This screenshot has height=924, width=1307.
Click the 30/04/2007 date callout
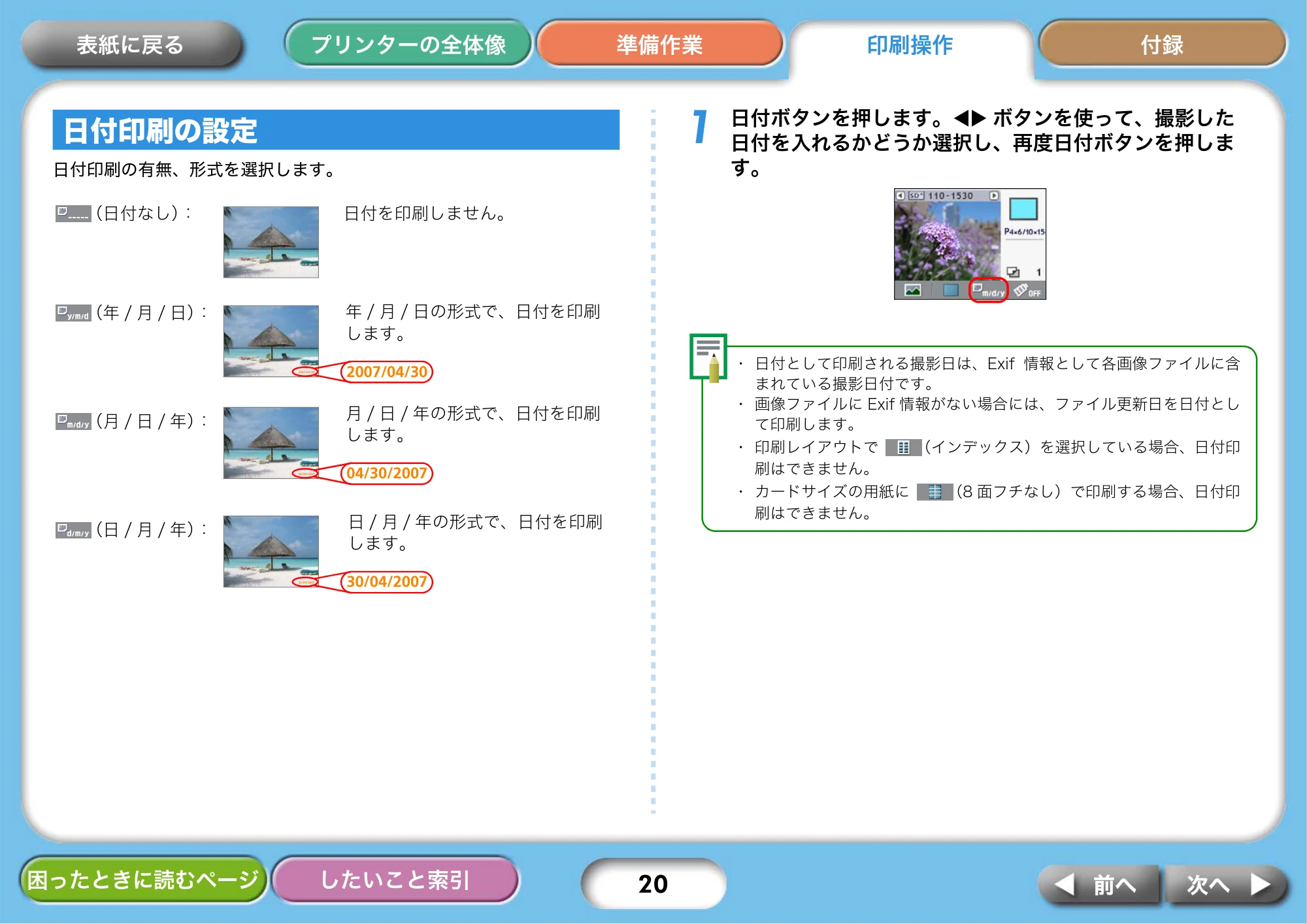click(x=387, y=582)
